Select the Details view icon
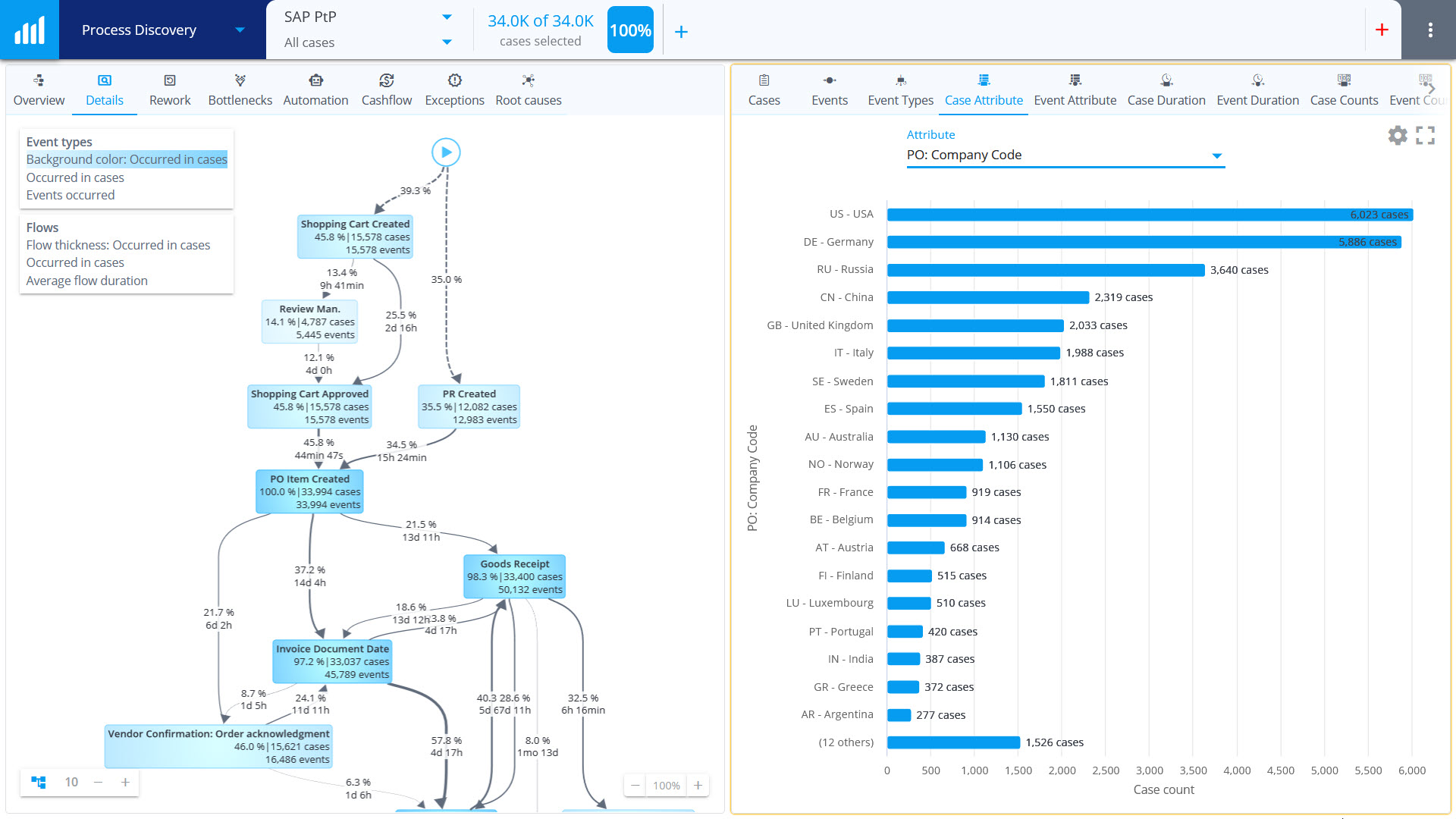 [105, 80]
